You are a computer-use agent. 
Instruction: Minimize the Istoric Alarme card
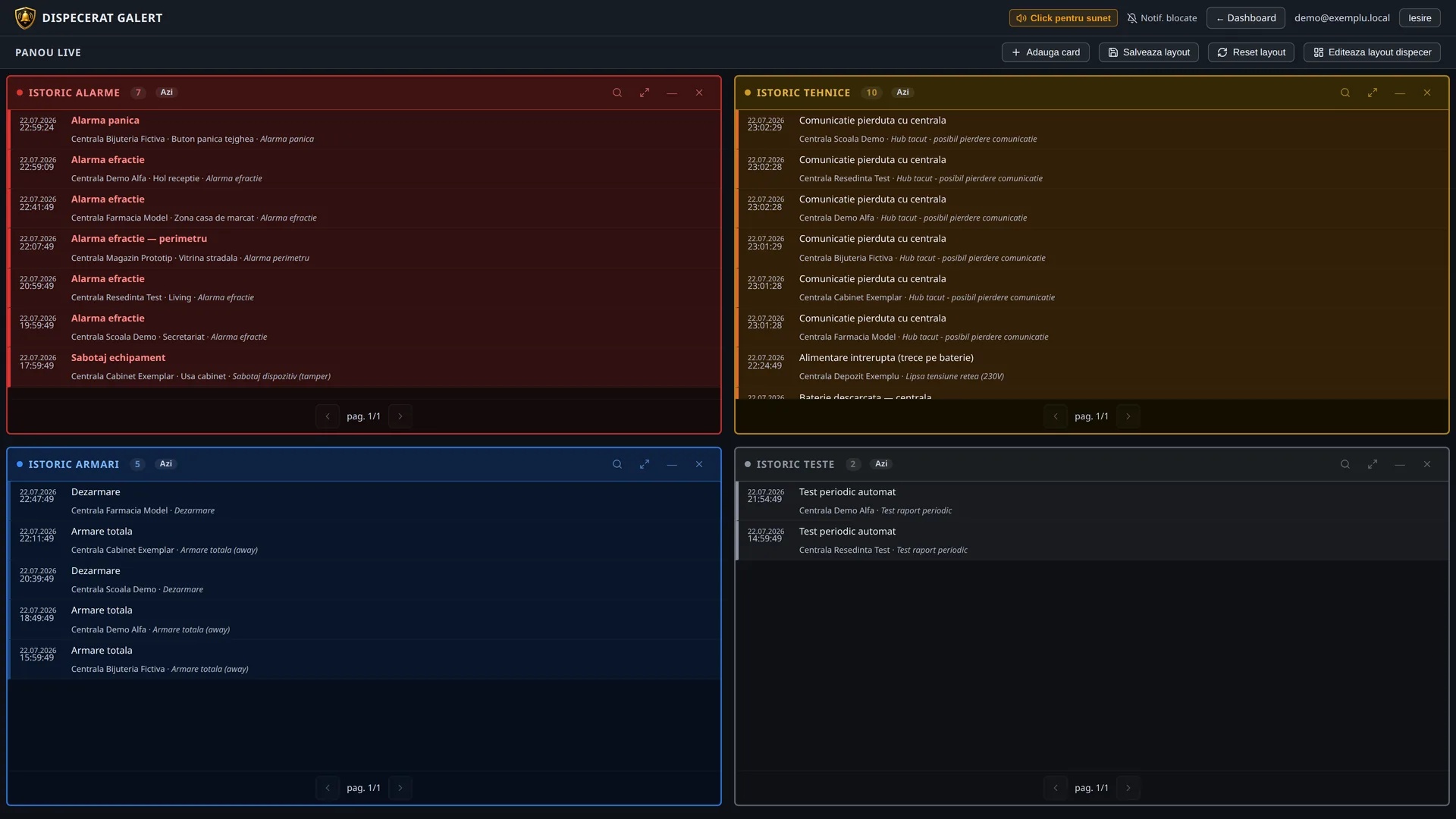(x=672, y=93)
